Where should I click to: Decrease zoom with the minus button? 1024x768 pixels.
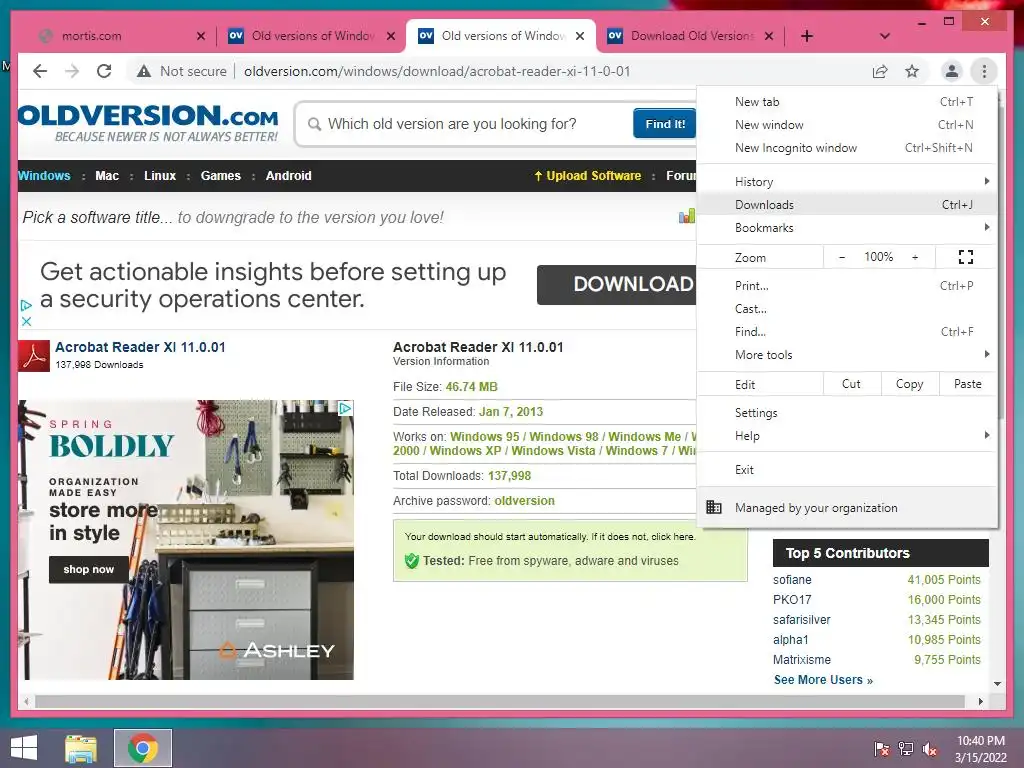[842, 257]
